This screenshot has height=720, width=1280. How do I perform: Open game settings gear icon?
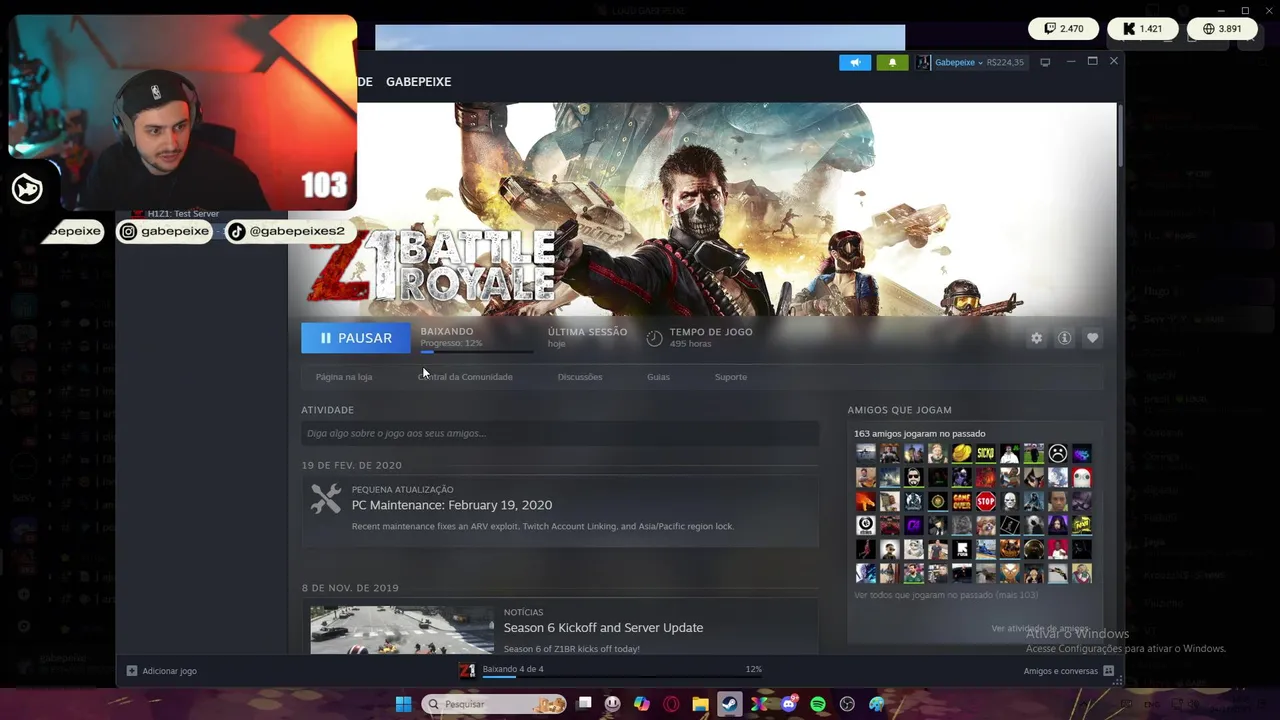1037,338
